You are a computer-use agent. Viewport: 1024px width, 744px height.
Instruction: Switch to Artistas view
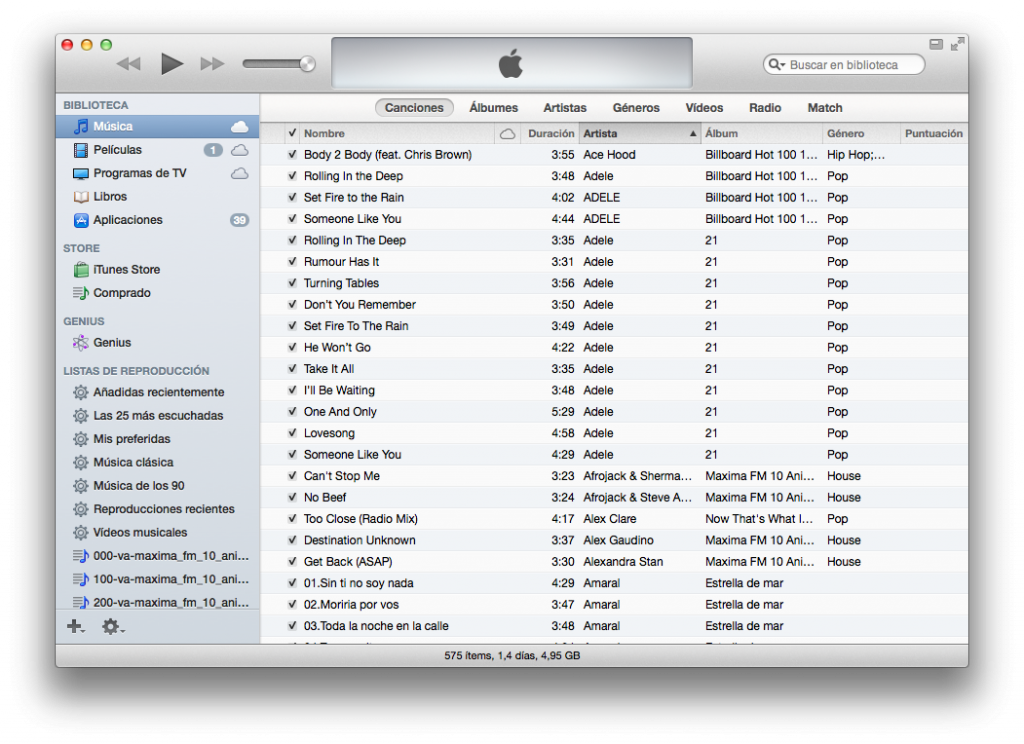click(x=565, y=108)
